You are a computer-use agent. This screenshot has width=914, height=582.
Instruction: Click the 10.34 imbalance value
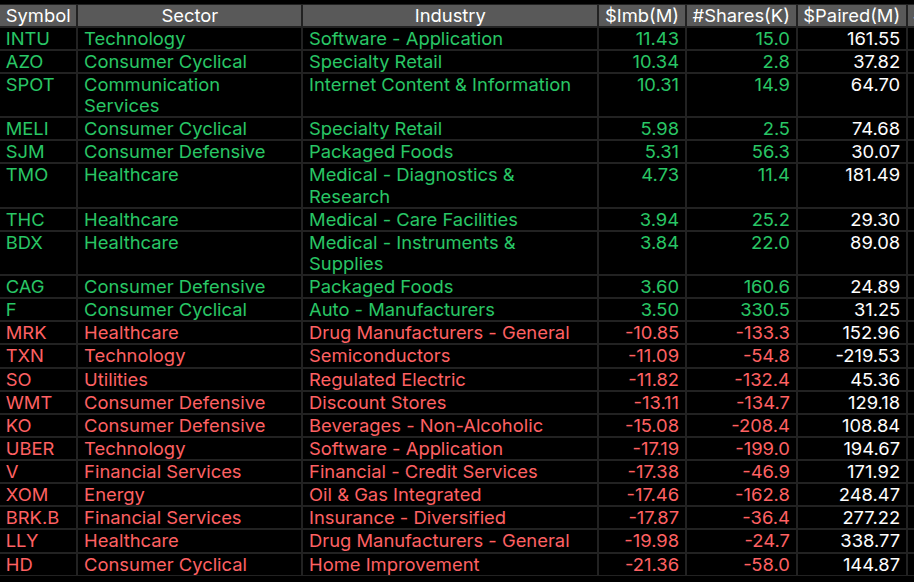point(655,62)
